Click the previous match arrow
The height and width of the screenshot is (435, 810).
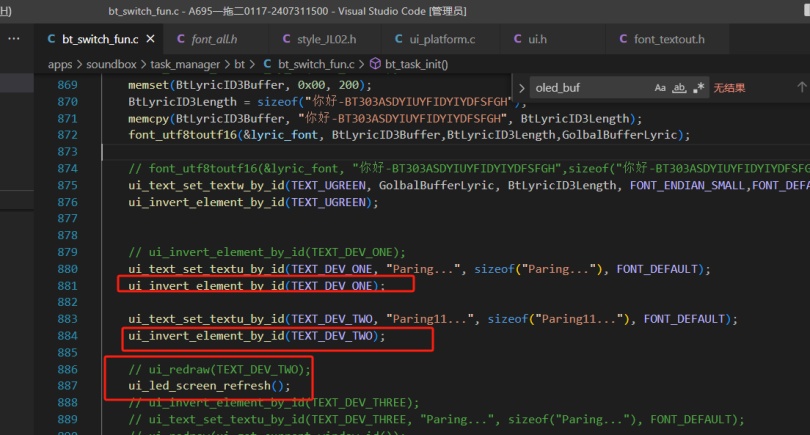[801, 87]
